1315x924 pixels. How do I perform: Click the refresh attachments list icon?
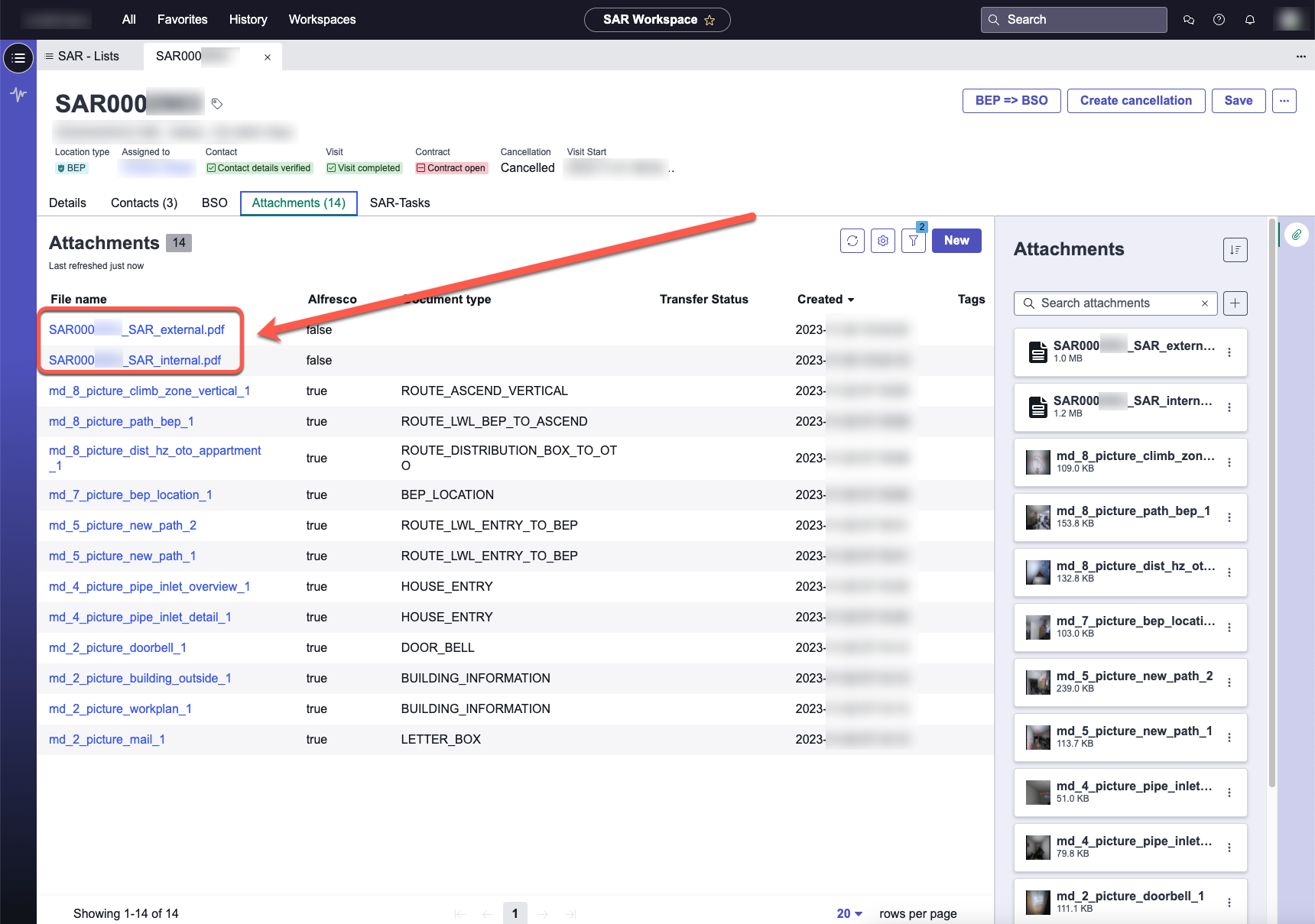[x=852, y=241]
